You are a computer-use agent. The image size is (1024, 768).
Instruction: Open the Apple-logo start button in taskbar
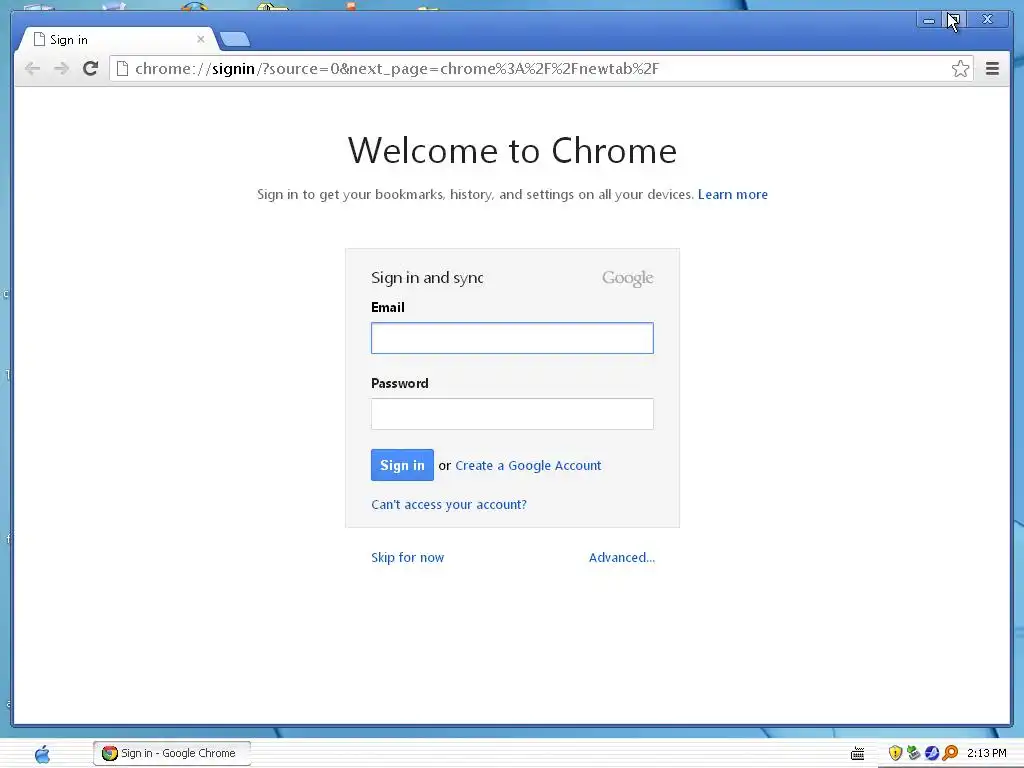(x=42, y=754)
